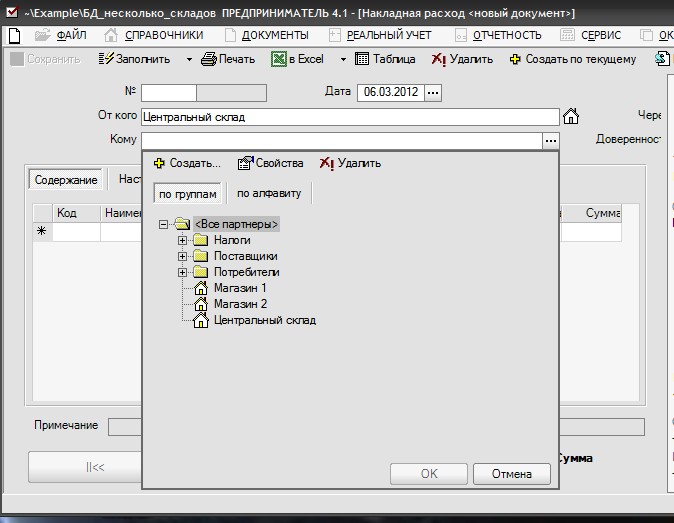Click the Print printer icon in toolbar
The width and height of the screenshot is (674, 523).
pyautogui.click(x=208, y=59)
